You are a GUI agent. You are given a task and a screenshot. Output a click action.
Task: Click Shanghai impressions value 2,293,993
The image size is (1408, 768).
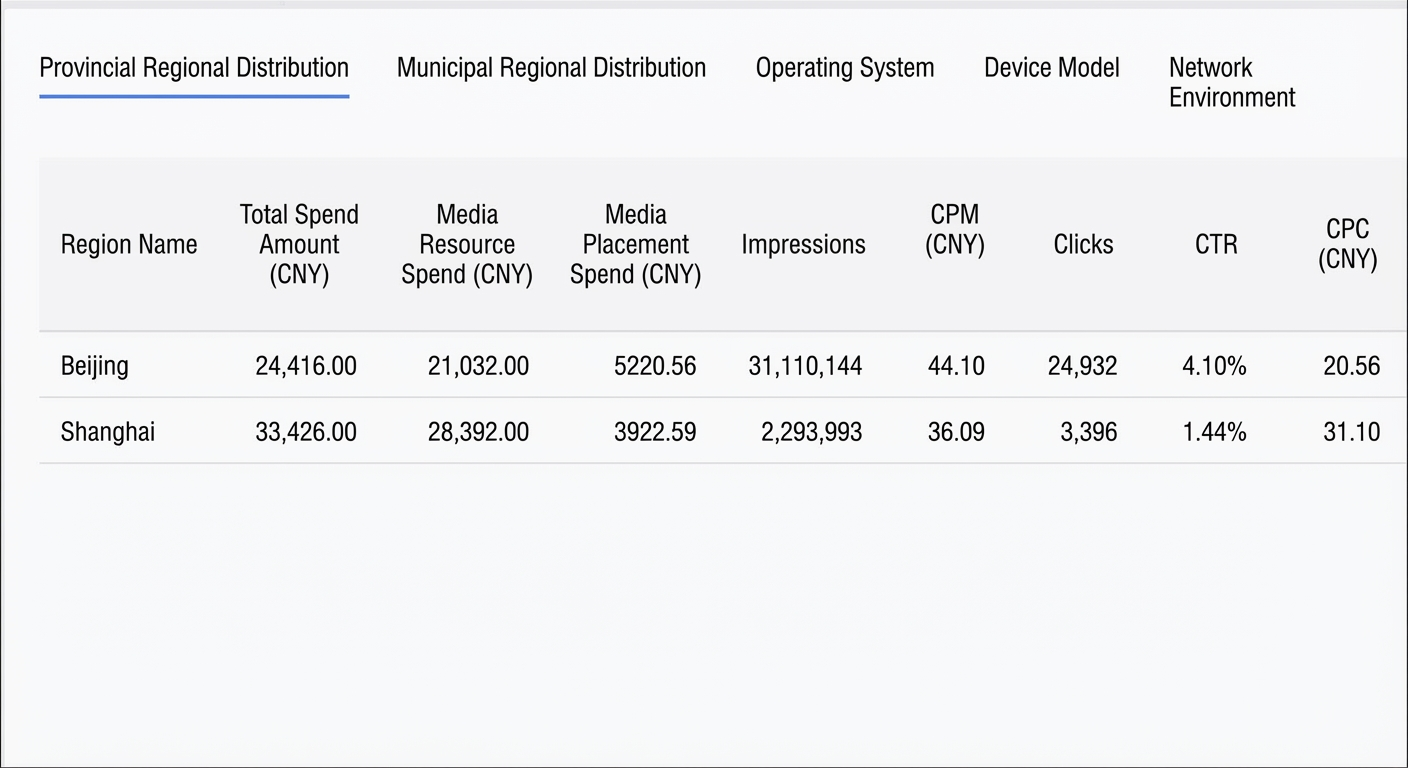[811, 431]
